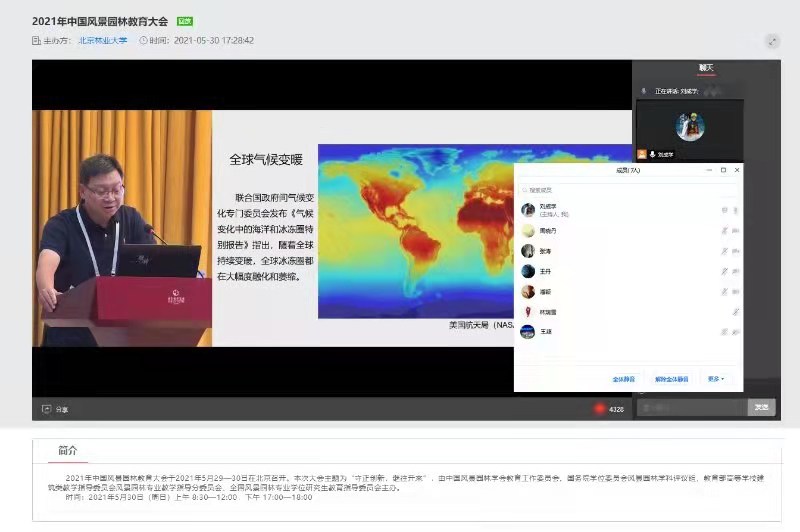Click the chat icon in host row
Viewport: 800px width, 532px height.
click(x=724, y=210)
